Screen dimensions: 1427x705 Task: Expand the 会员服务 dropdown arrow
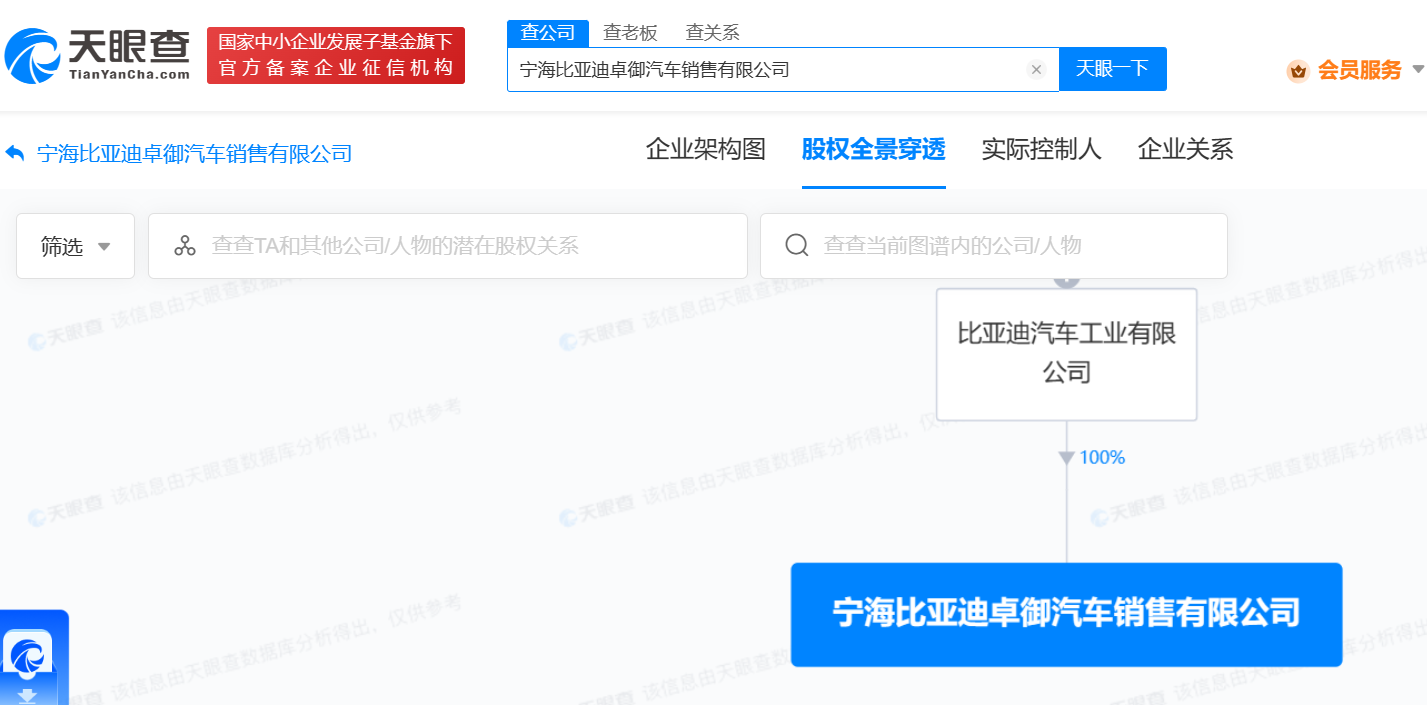point(1418,70)
